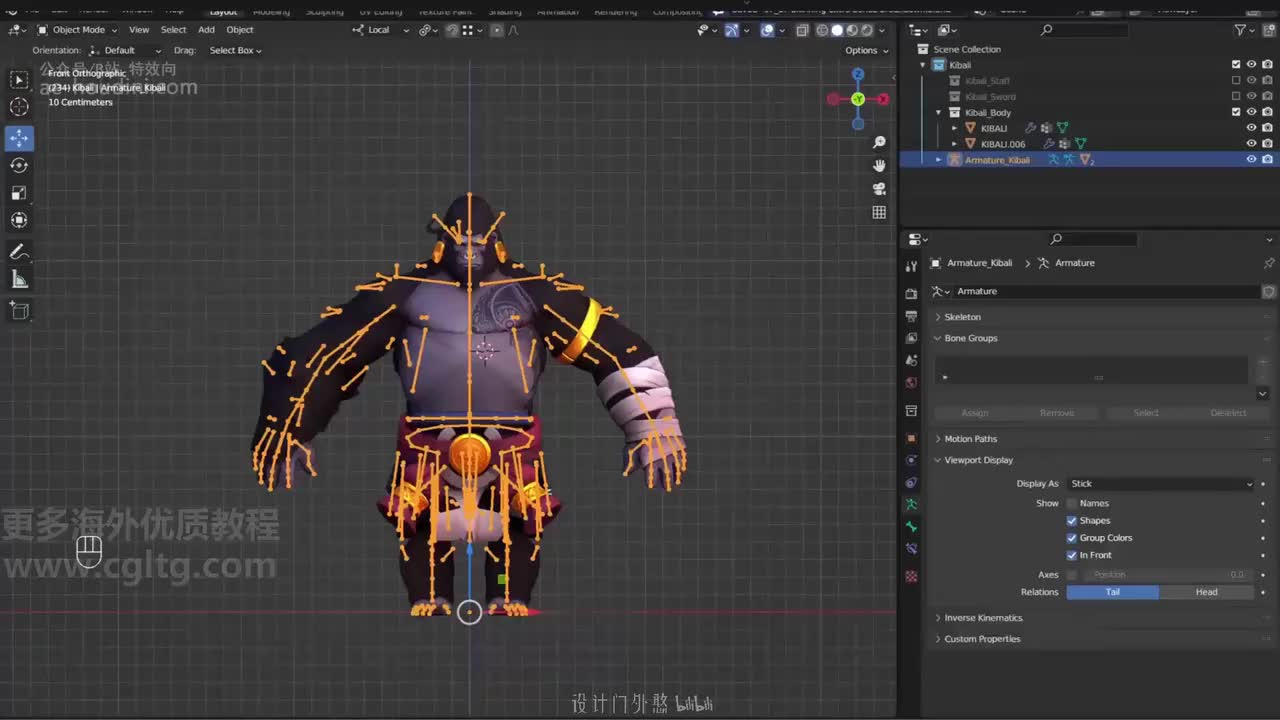Open the Render properties tab
This screenshot has width=1280, height=720.
click(x=911, y=294)
